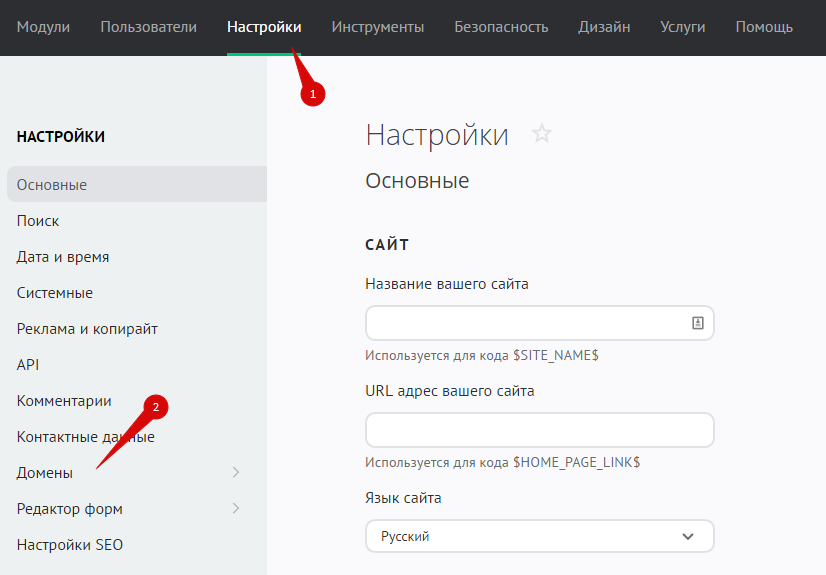Expand the Домены submenu chevron

[236, 472]
